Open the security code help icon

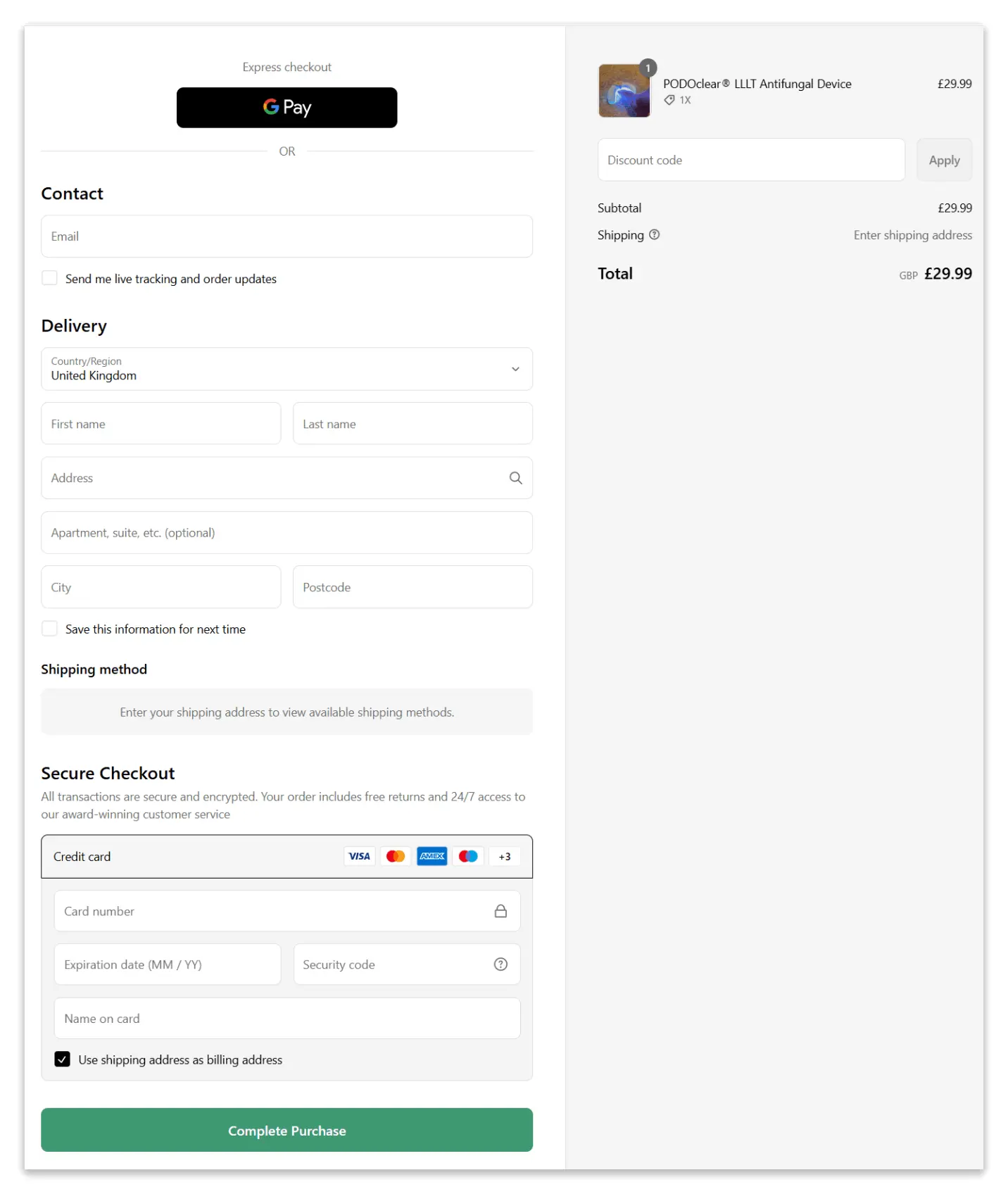pos(500,964)
